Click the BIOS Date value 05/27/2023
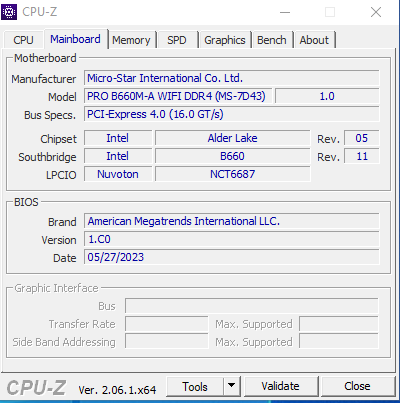The height and width of the screenshot is (403, 400). tap(231, 257)
